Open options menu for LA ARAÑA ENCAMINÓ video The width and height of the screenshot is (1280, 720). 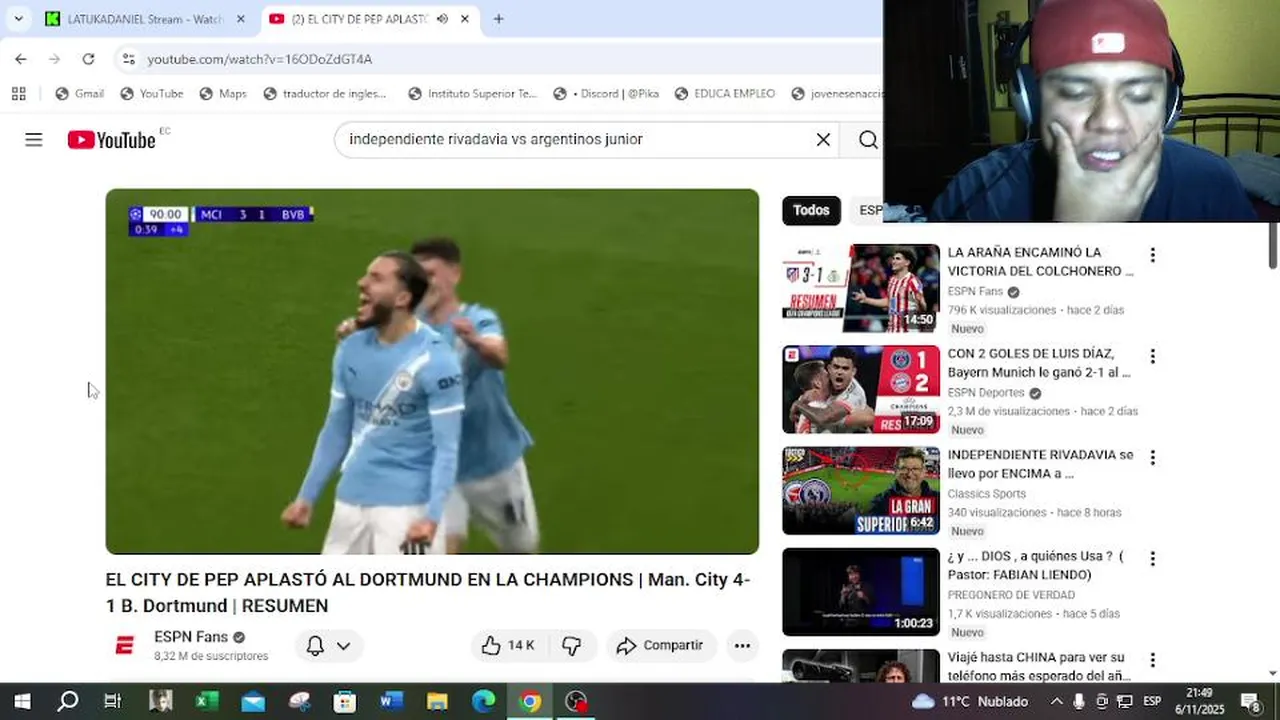click(x=1152, y=255)
